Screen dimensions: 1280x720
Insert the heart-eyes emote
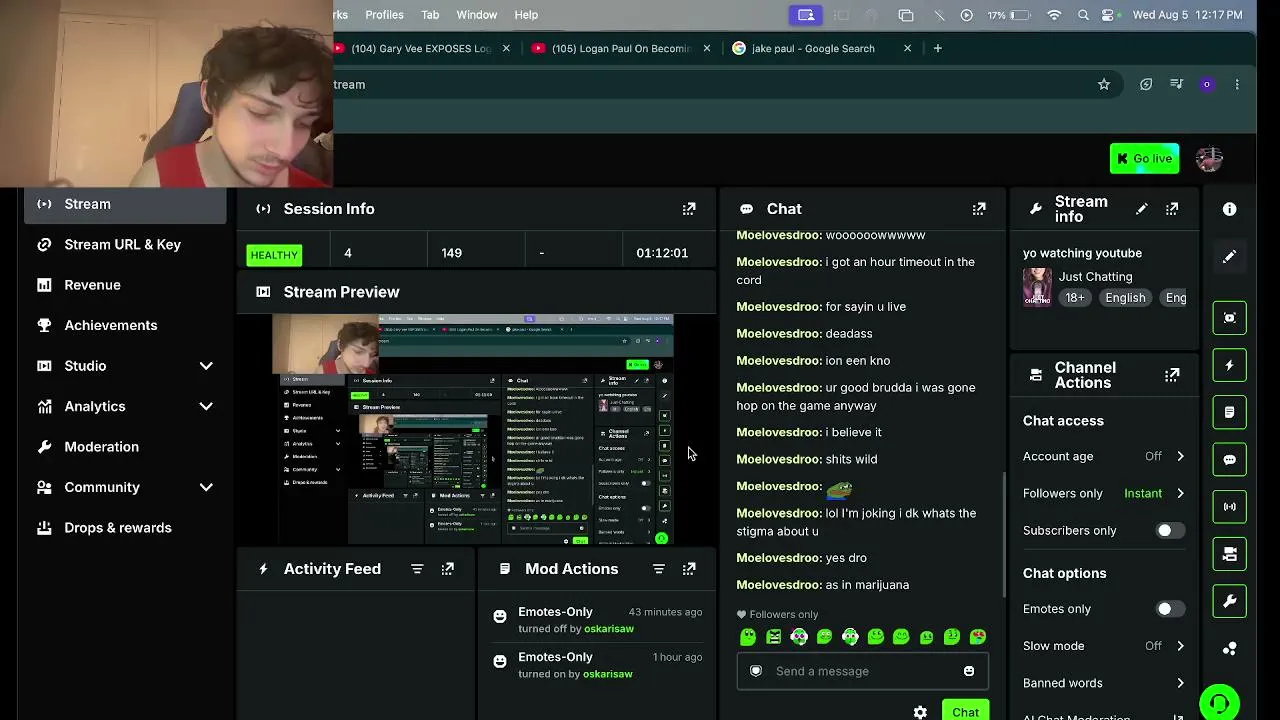[977, 637]
